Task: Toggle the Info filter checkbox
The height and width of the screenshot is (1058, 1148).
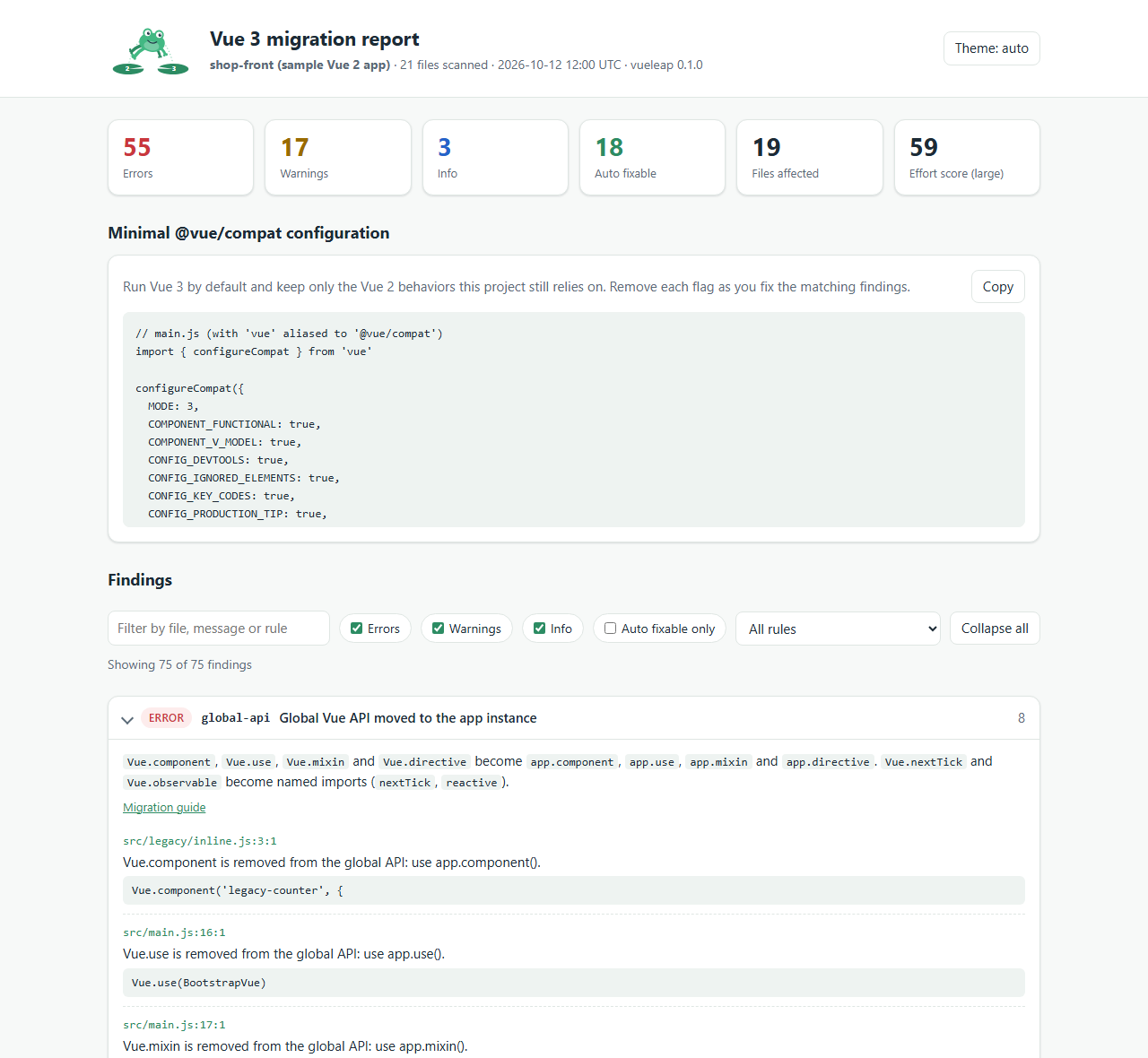Action: [539, 629]
